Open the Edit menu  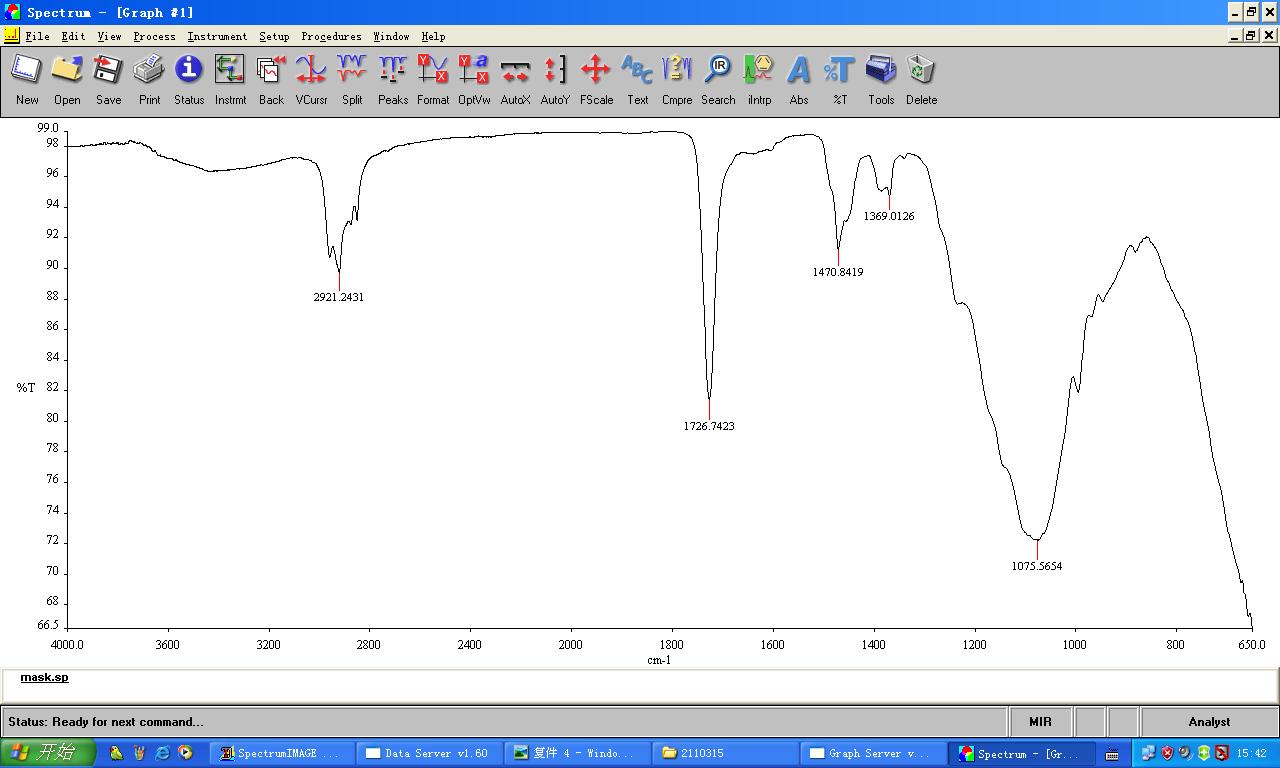73,36
